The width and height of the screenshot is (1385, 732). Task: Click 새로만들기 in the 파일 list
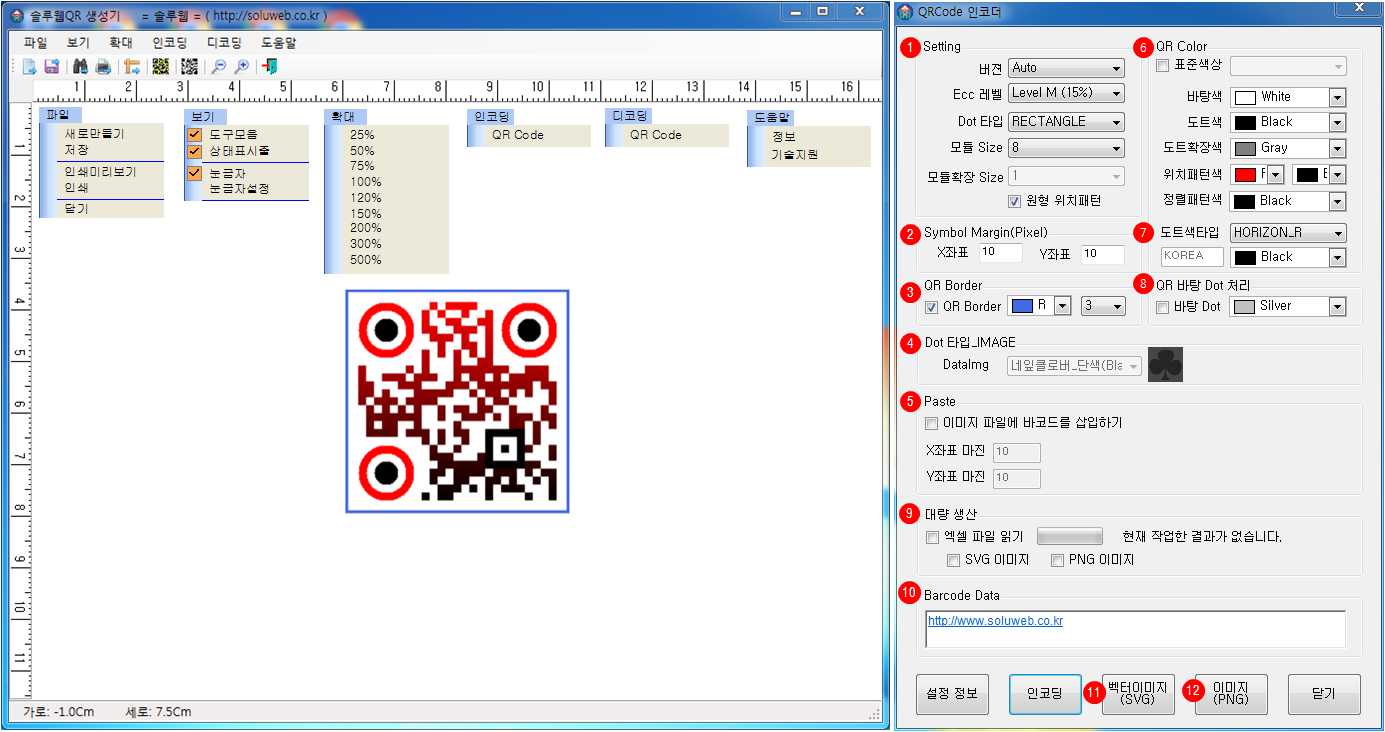tap(95, 134)
